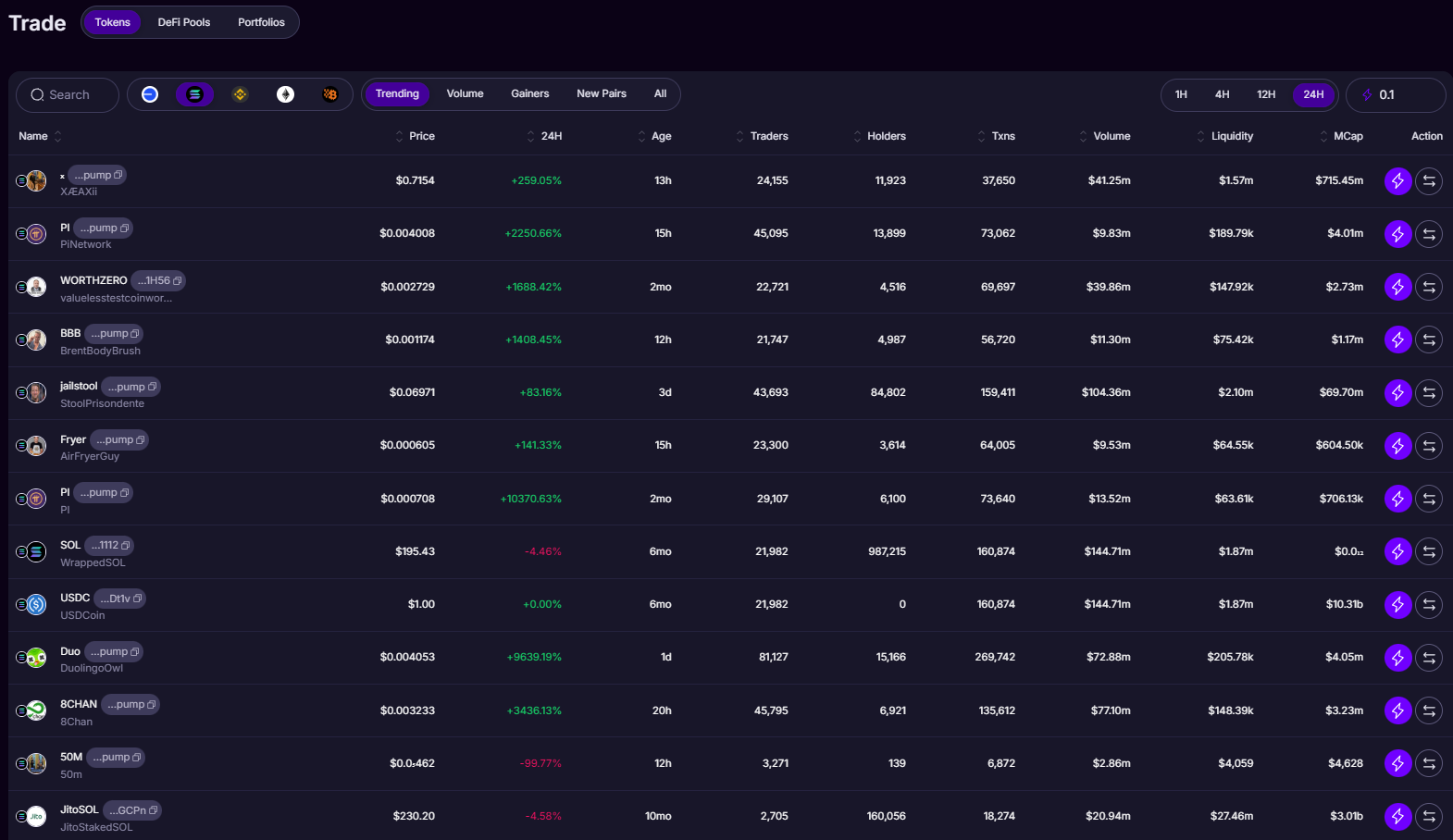Click the Duo owl token avatar
Viewport: 1453px width, 840px height.
pos(36,658)
